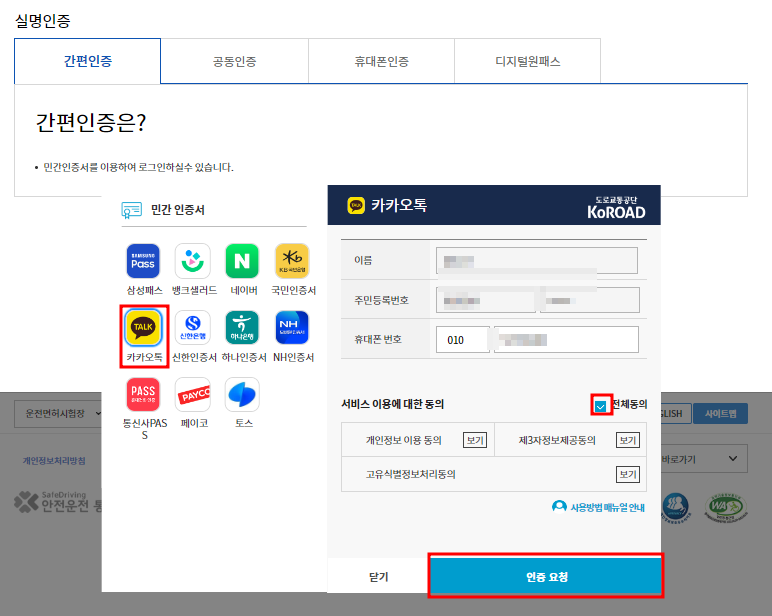Click the blue certification badge in footer
772x616 pixels.
pos(676,508)
